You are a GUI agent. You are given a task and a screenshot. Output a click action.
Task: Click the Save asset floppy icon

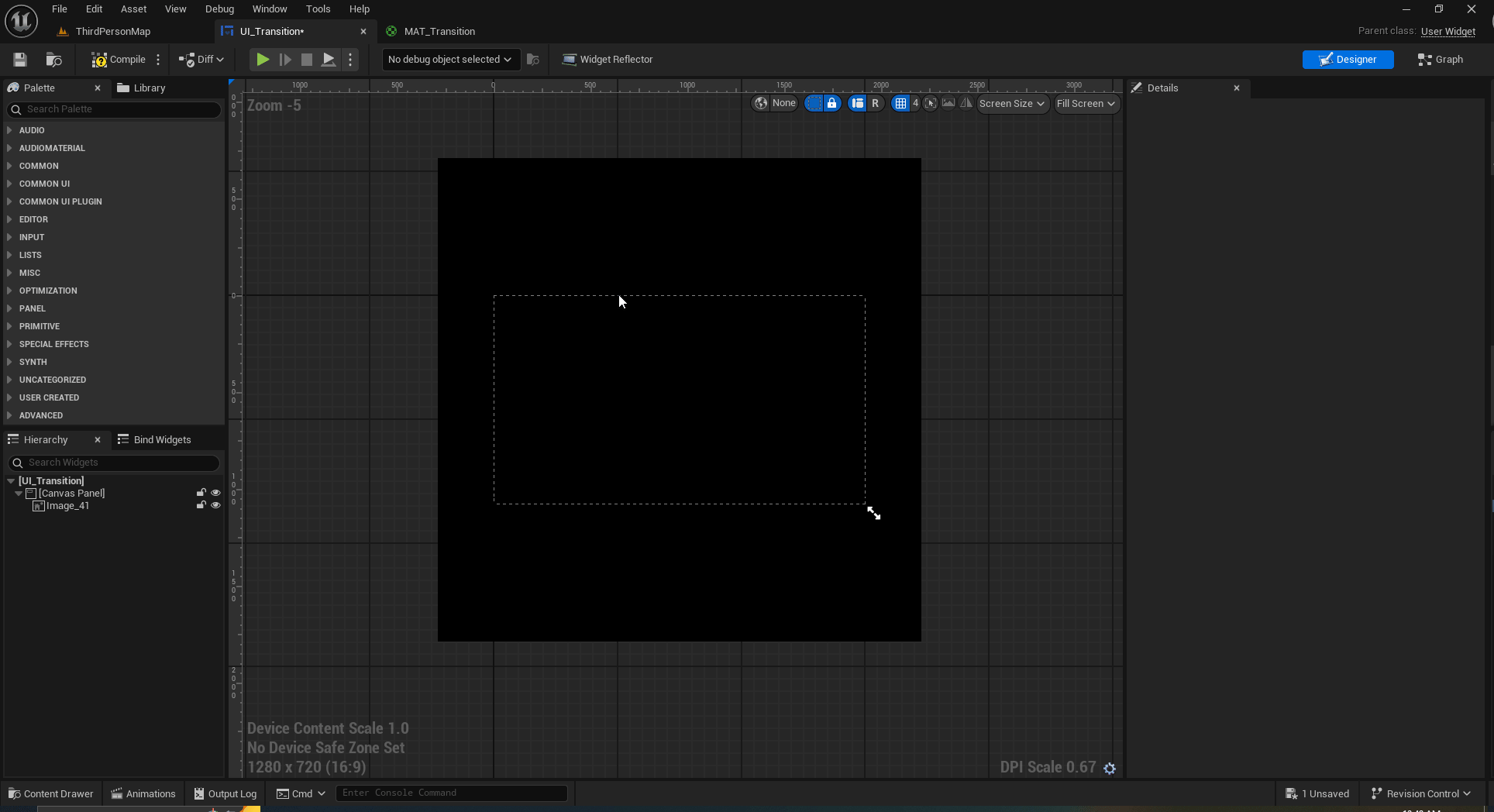20,60
